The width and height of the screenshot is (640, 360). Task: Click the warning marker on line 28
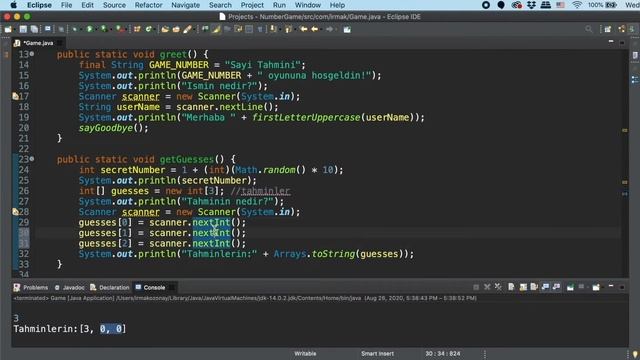pyautogui.click(x=15, y=212)
